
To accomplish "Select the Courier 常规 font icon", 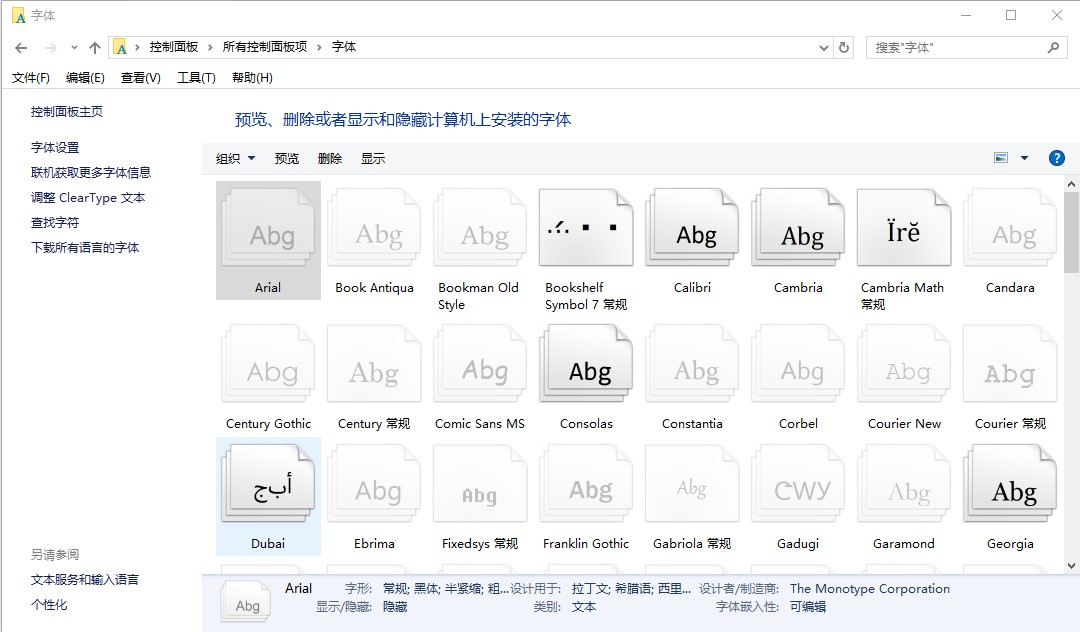I will 1010,365.
